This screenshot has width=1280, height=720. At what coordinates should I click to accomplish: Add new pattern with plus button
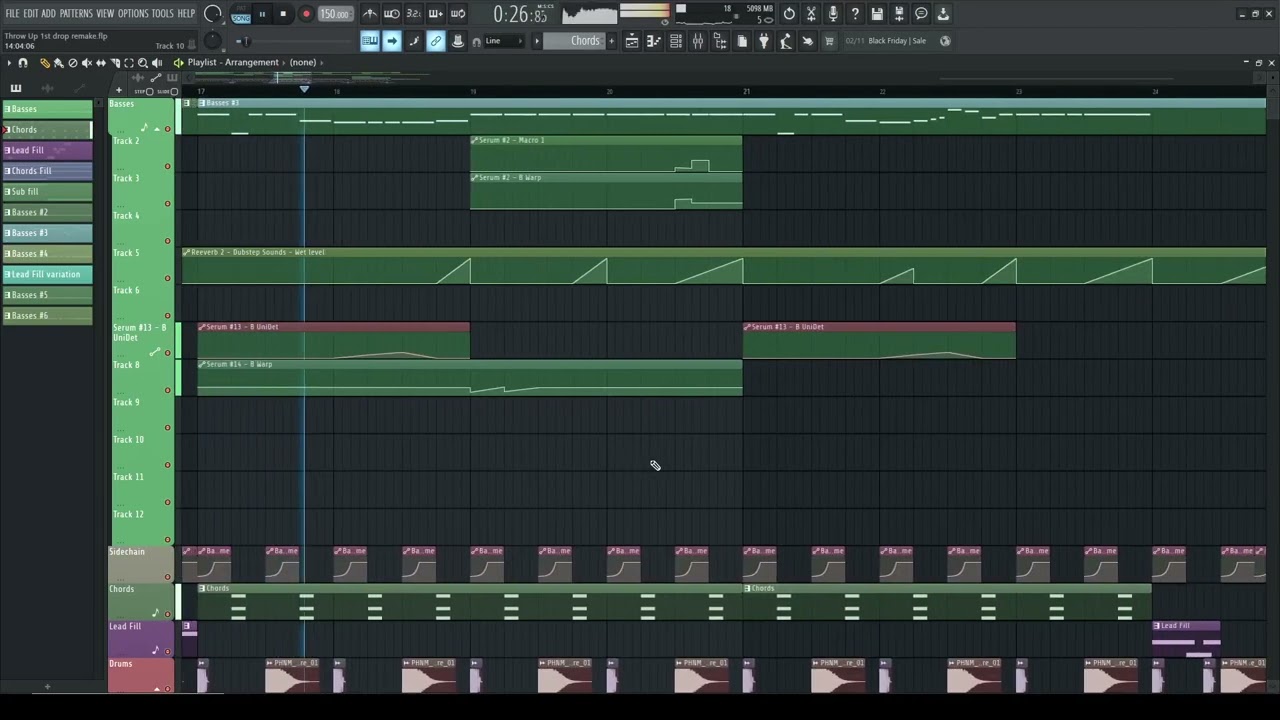(612, 41)
